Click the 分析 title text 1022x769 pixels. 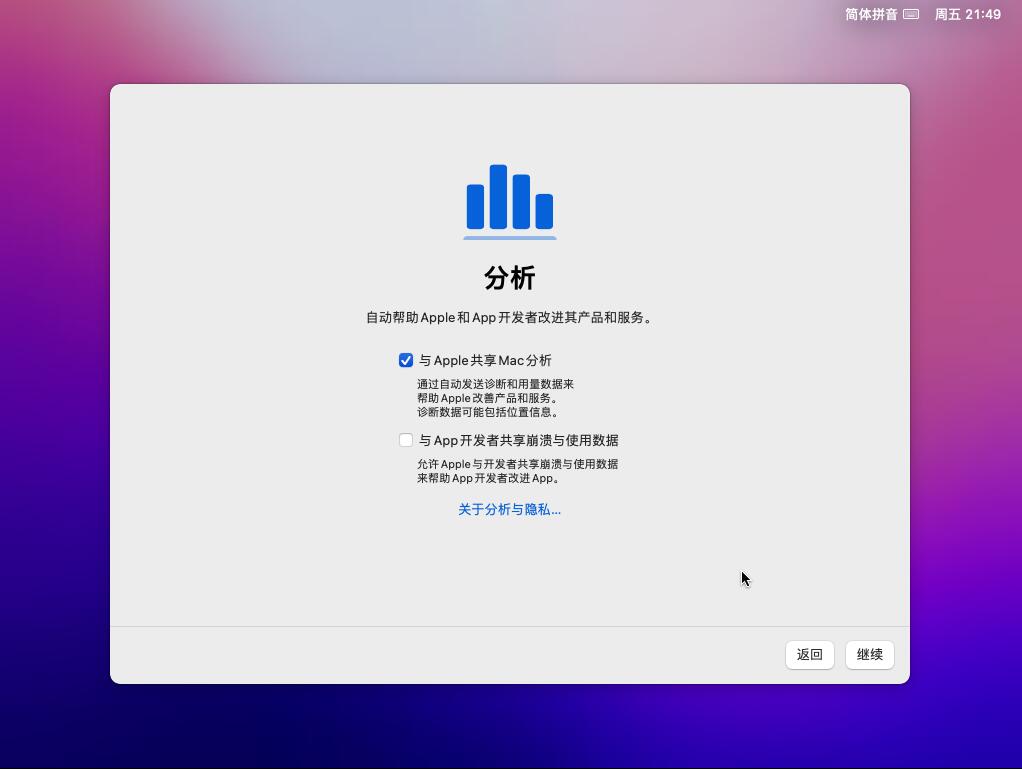click(510, 276)
